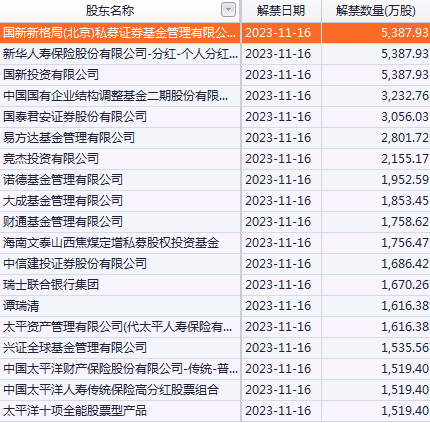The width and height of the screenshot is (430, 423).
Task: Open the 股东名称 column filter dropdown
Action: click(228, 10)
